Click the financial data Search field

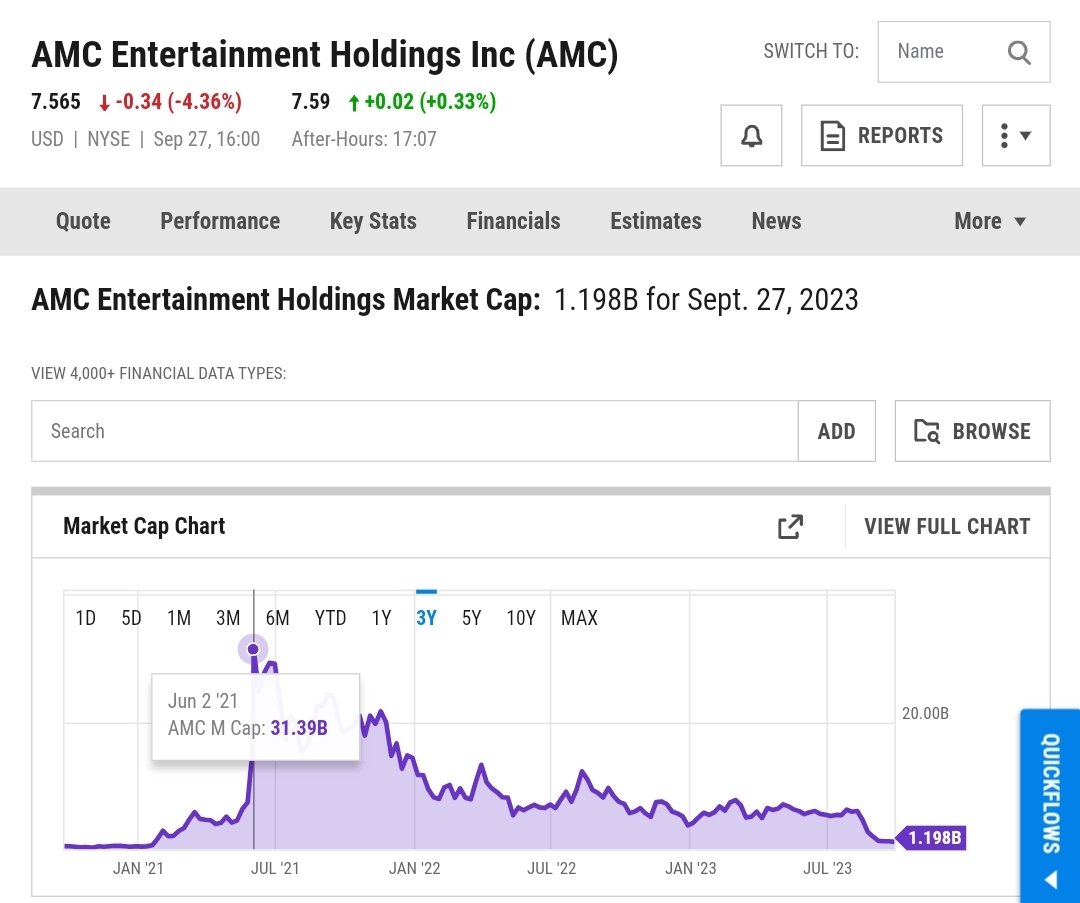415,431
